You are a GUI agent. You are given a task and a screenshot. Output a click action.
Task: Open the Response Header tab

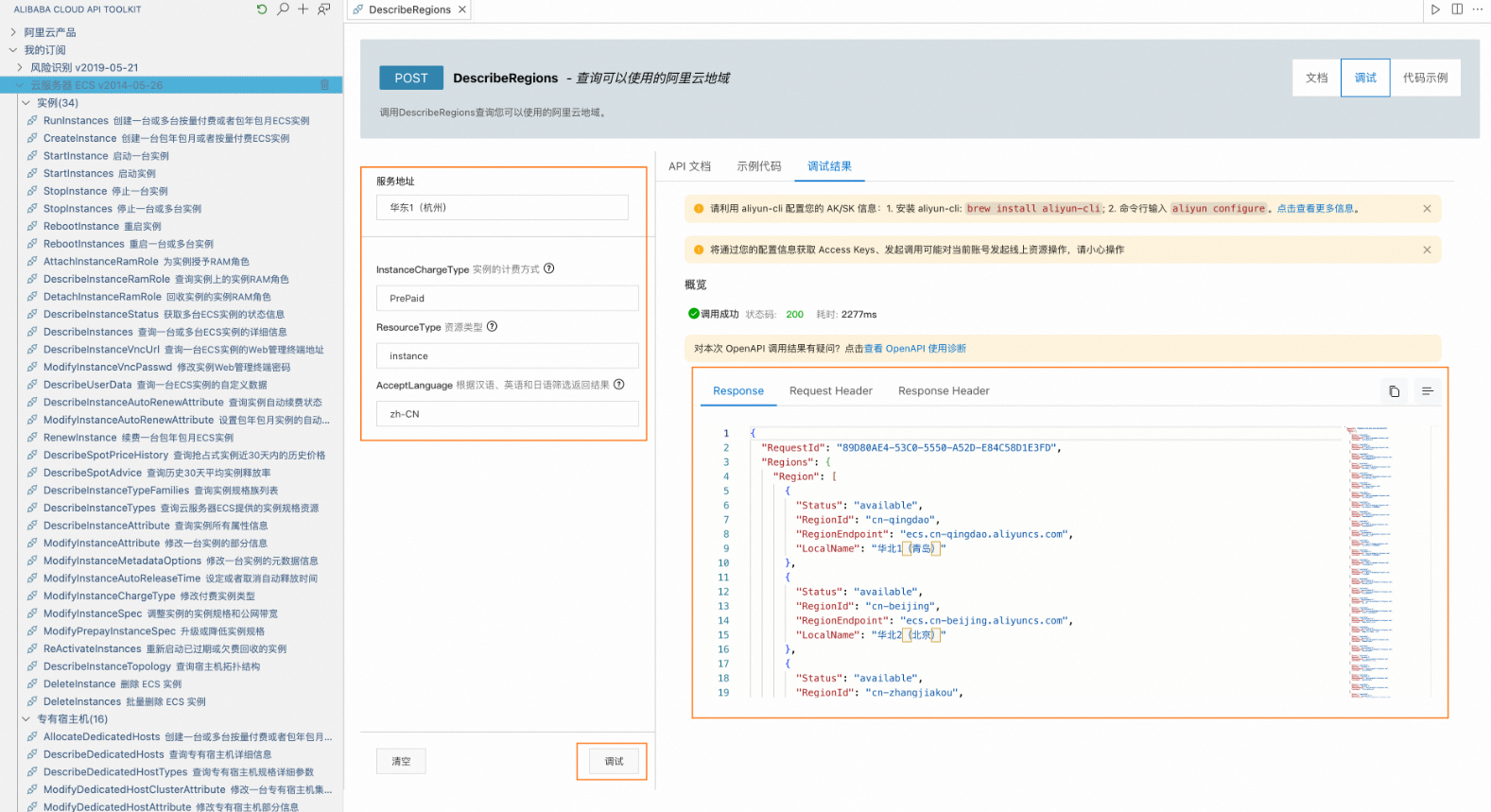[944, 391]
